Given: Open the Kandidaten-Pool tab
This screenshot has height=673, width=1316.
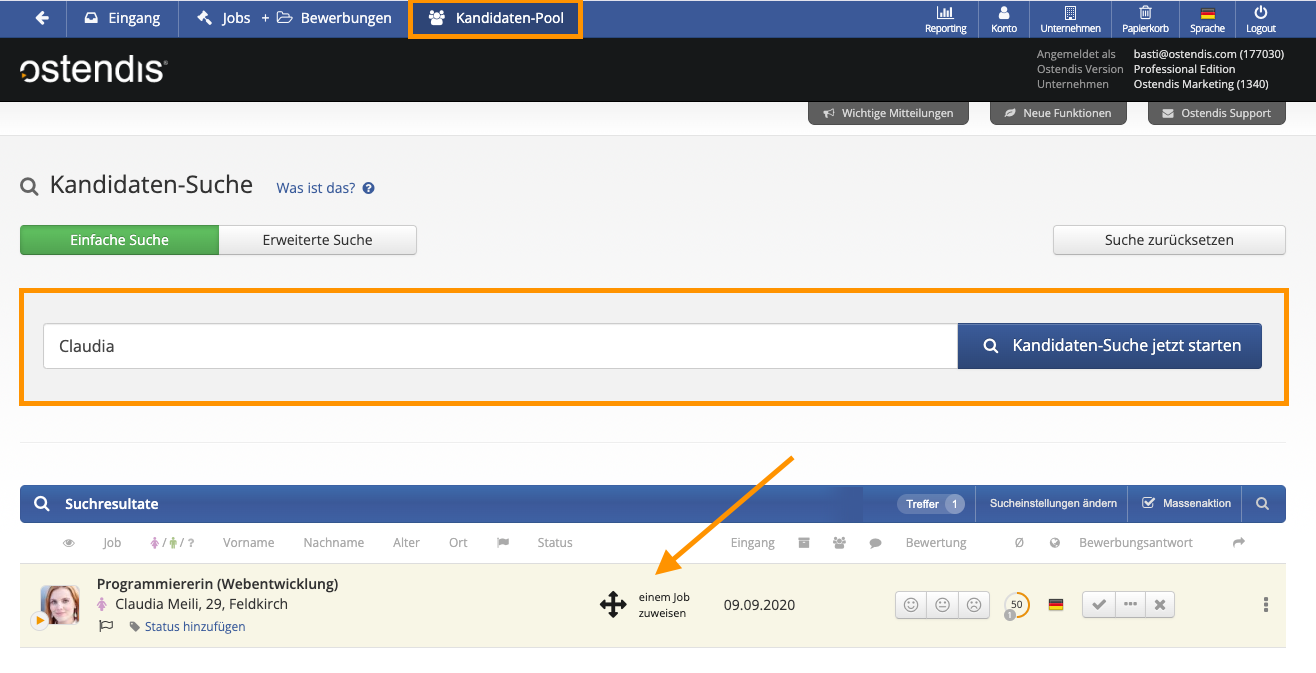Looking at the screenshot, I should click(x=495, y=18).
